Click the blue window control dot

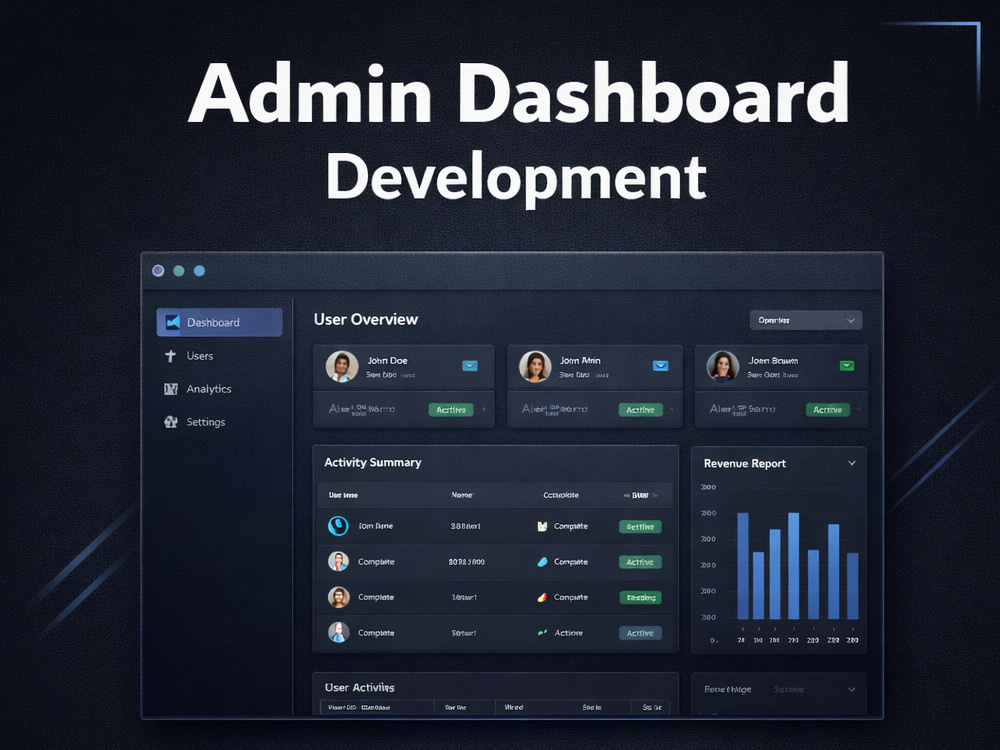tap(200, 271)
